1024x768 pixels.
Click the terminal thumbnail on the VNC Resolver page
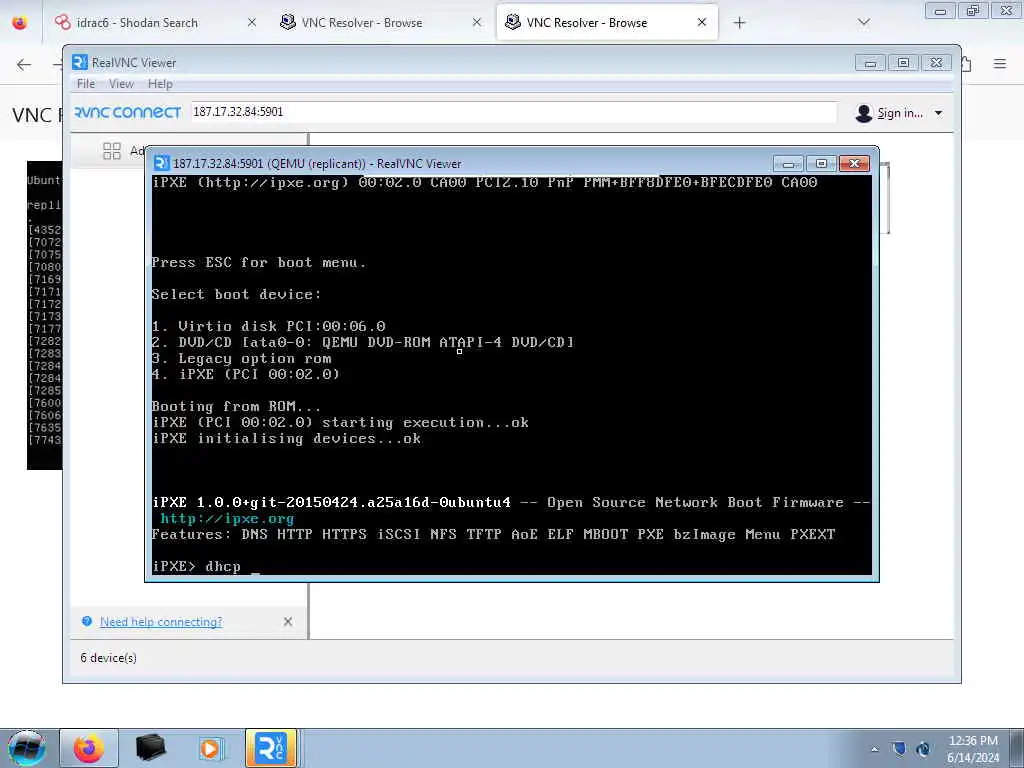(44, 315)
